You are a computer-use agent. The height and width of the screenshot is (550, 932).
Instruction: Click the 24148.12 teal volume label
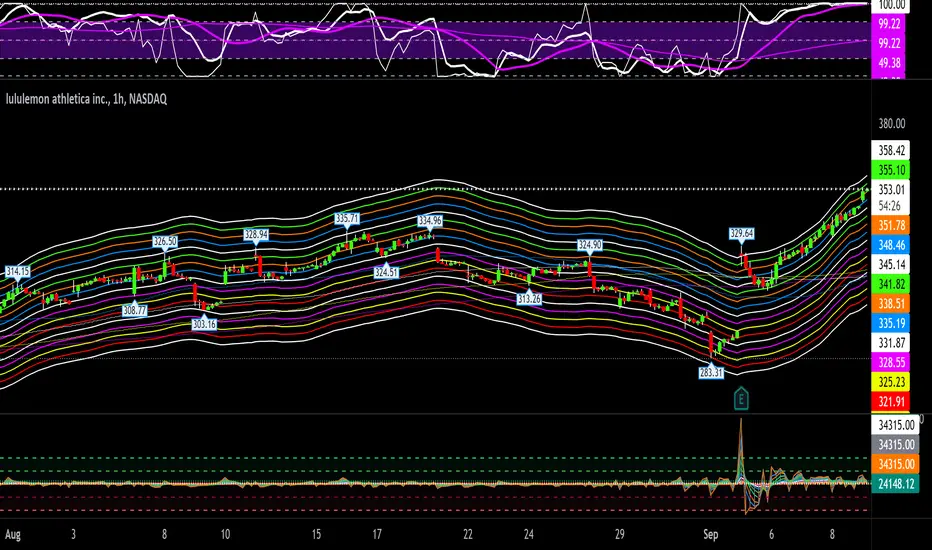896,484
